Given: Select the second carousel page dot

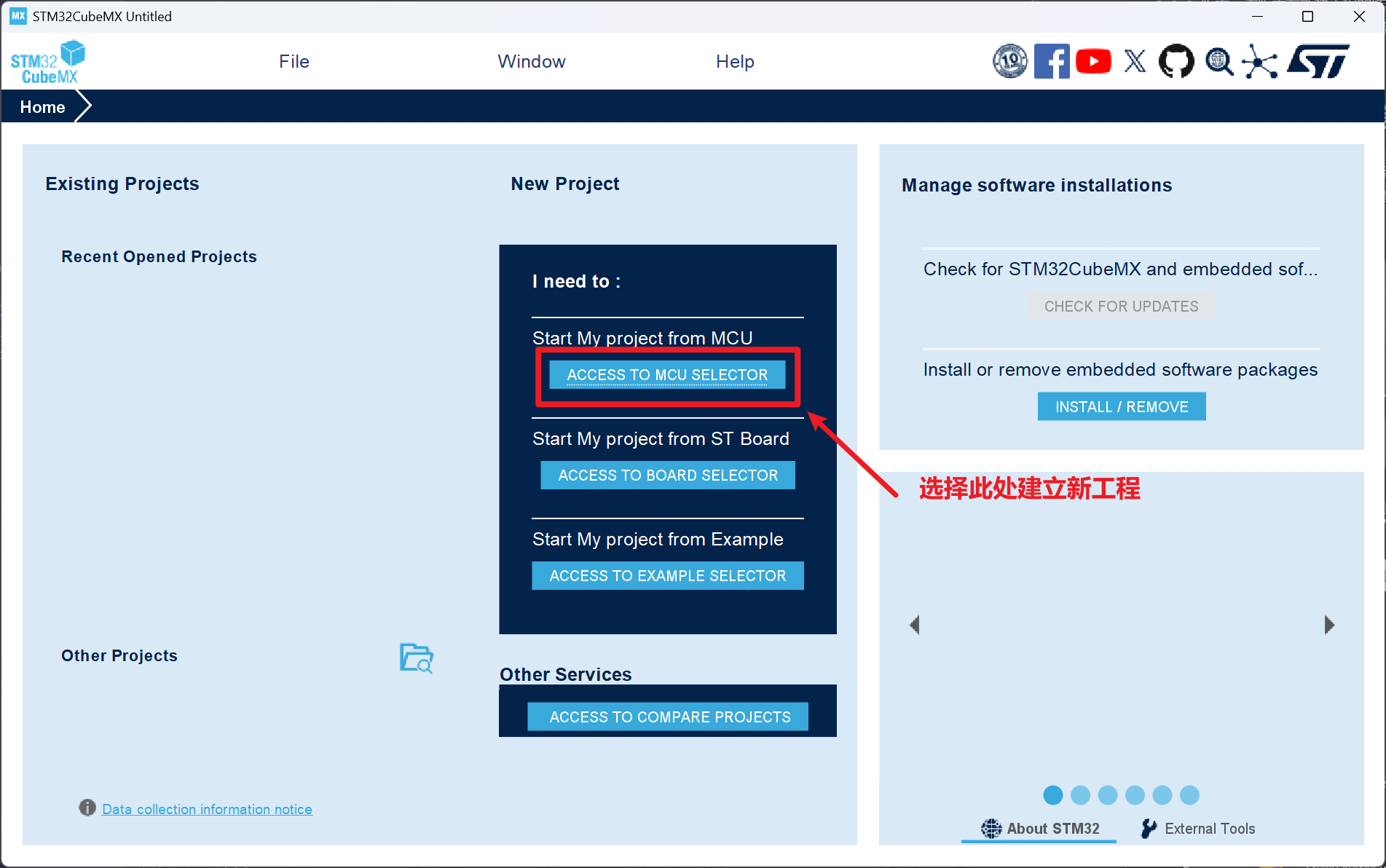Looking at the screenshot, I should click(1080, 795).
